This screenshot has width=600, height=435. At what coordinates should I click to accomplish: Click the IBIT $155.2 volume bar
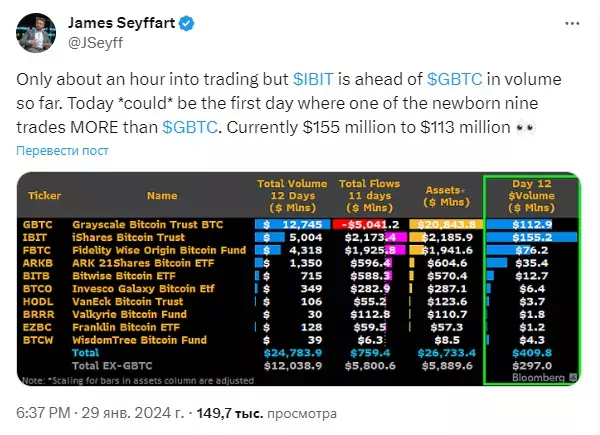pyautogui.click(x=532, y=237)
